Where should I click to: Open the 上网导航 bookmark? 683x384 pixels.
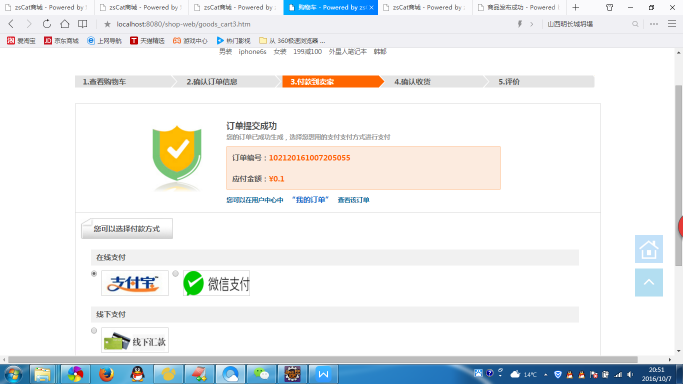(104, 40)
